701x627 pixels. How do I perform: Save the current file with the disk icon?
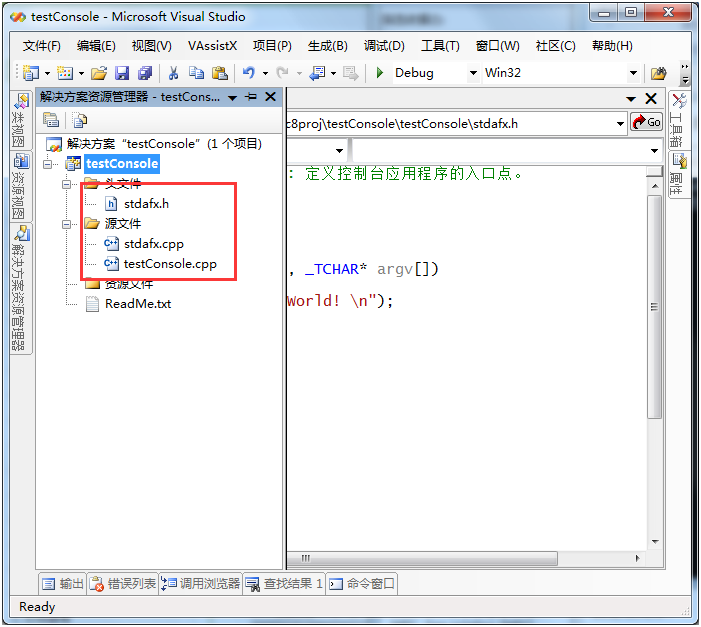(122, 73)
